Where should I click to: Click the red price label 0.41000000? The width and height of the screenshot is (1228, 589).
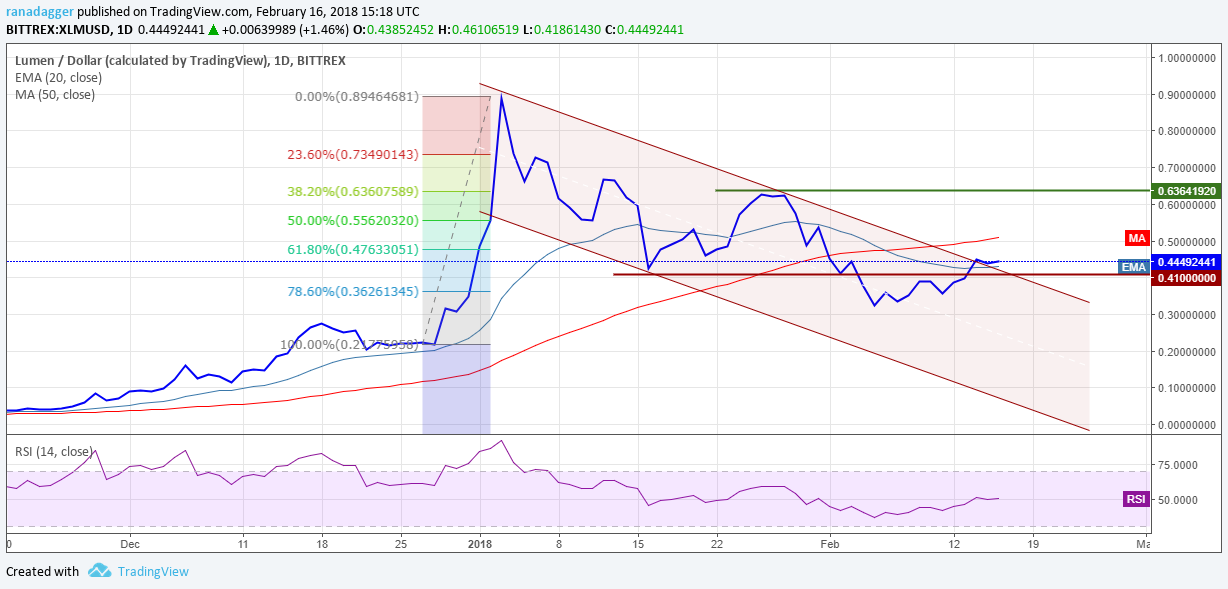pos(1188,280)
